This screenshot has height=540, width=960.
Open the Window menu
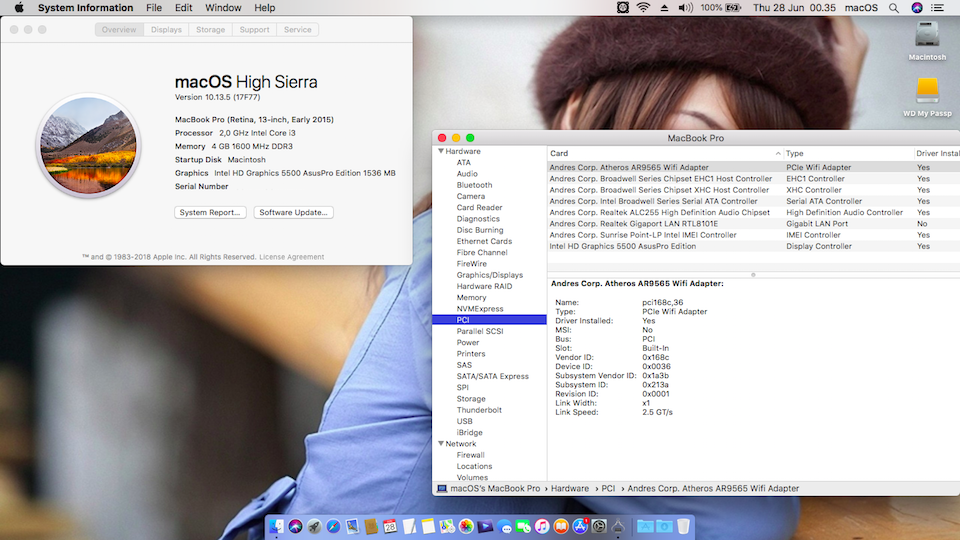pos(222,8)
